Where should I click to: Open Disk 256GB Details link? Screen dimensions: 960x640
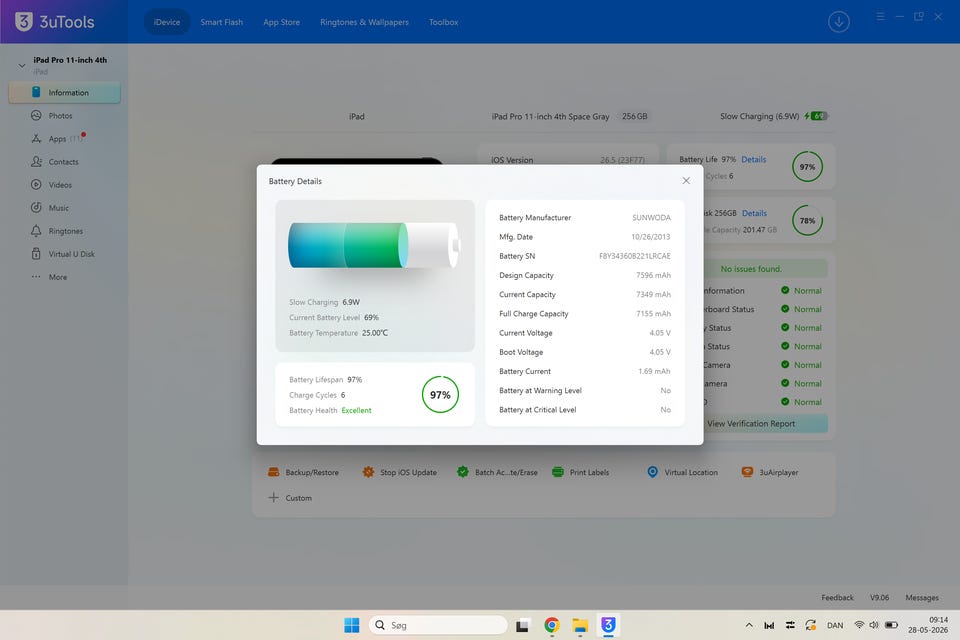click(754, 213)
